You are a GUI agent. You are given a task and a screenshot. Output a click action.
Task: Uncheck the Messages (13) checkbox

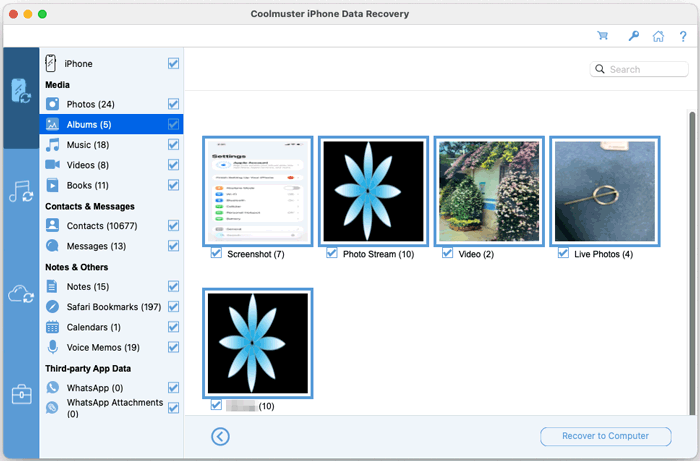[x=174, y=245]
